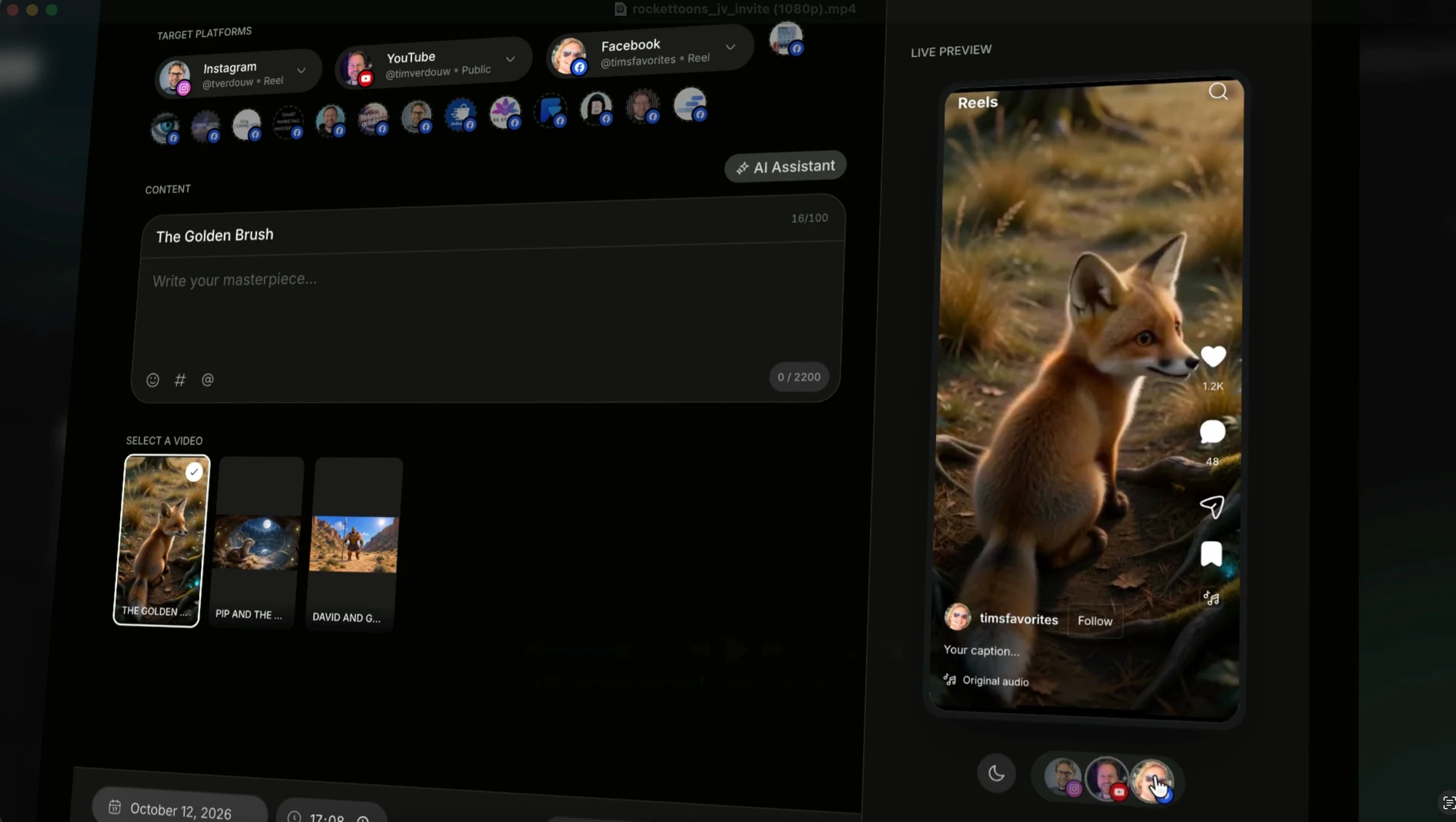Click the Follow button in preview
This screenshot has height=822, width=1456.
[1095, 621]
